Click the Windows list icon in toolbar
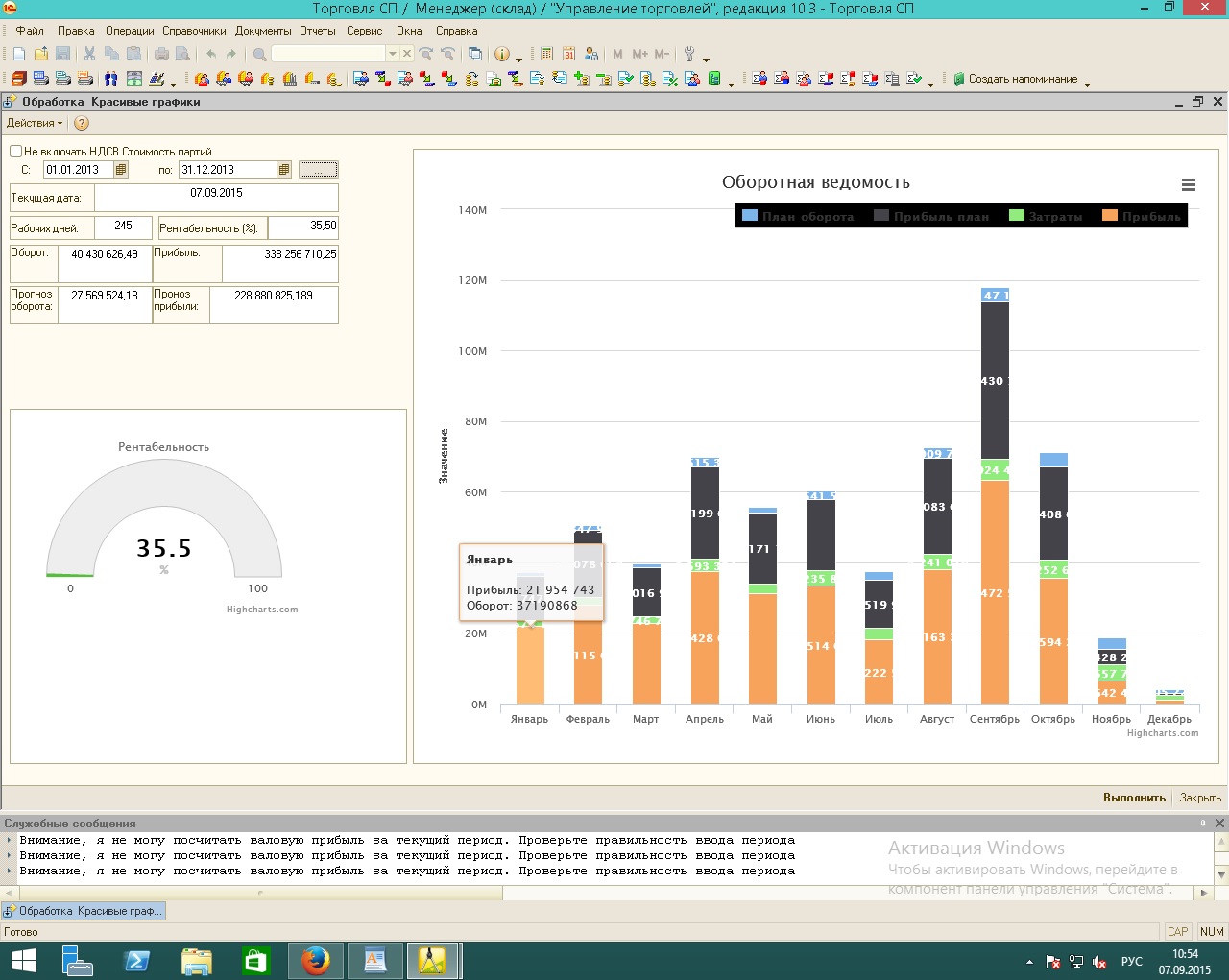Screen dimensions: 1229x980 (x=475, y=54)
